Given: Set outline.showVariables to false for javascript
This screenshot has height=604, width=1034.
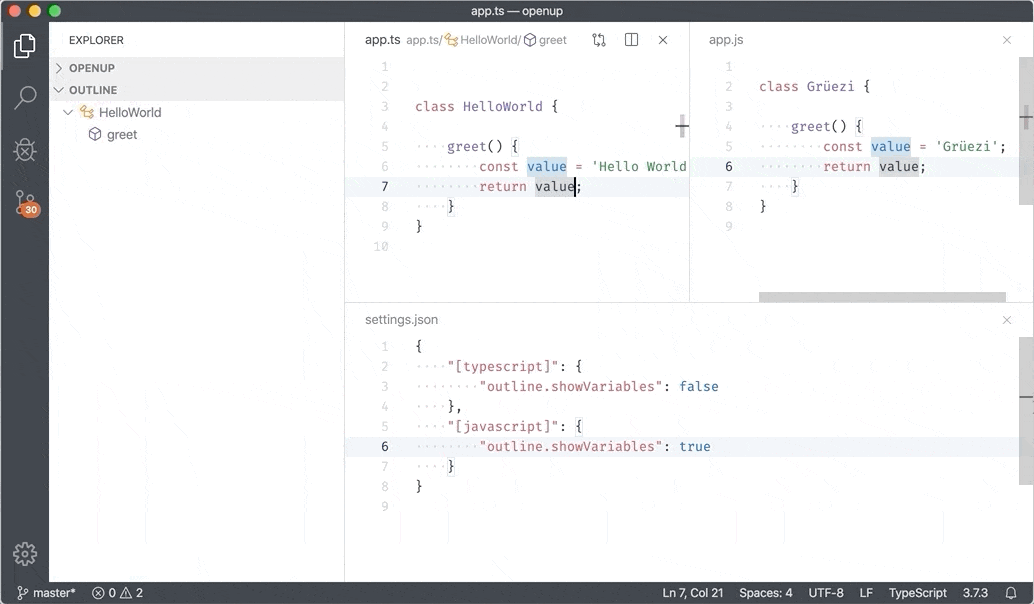Looking at the screenshot, I should click(695, 446).
